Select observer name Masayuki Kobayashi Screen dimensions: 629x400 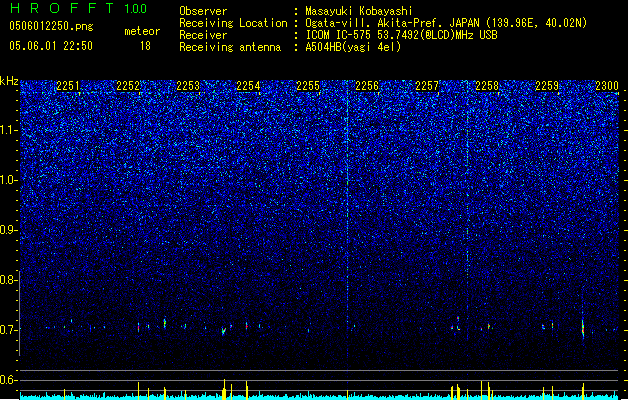(359, 11)
